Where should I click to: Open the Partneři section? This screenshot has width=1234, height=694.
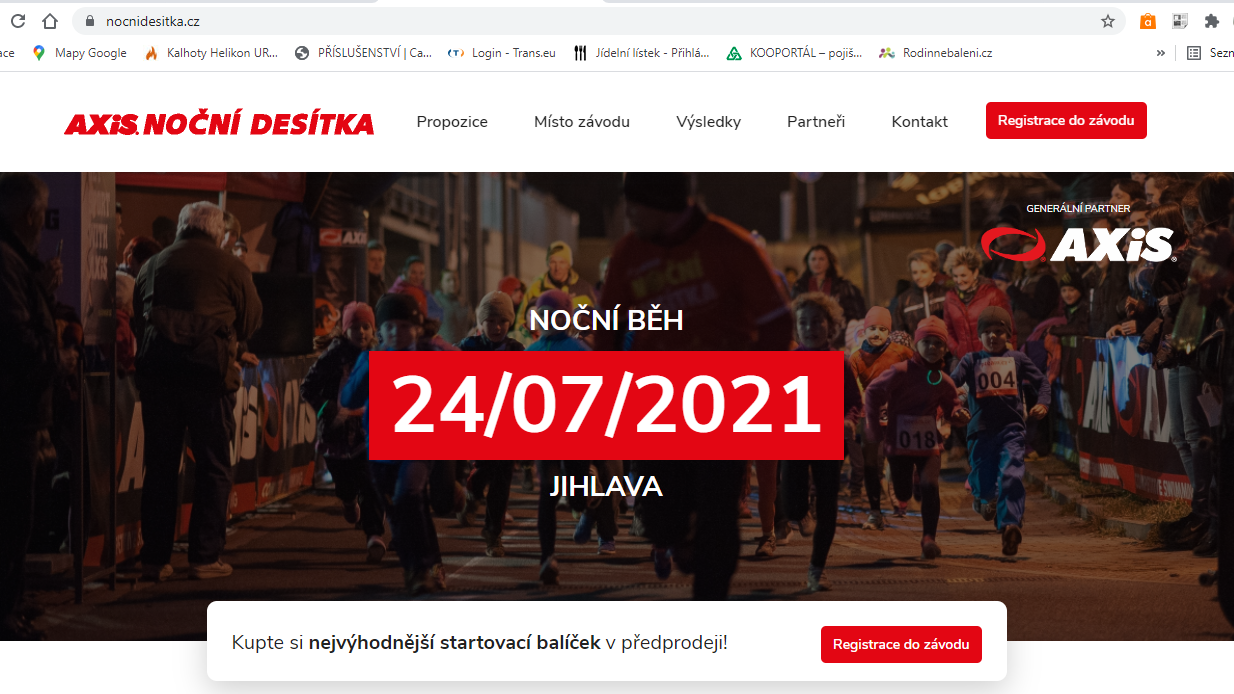click(816, 122)
